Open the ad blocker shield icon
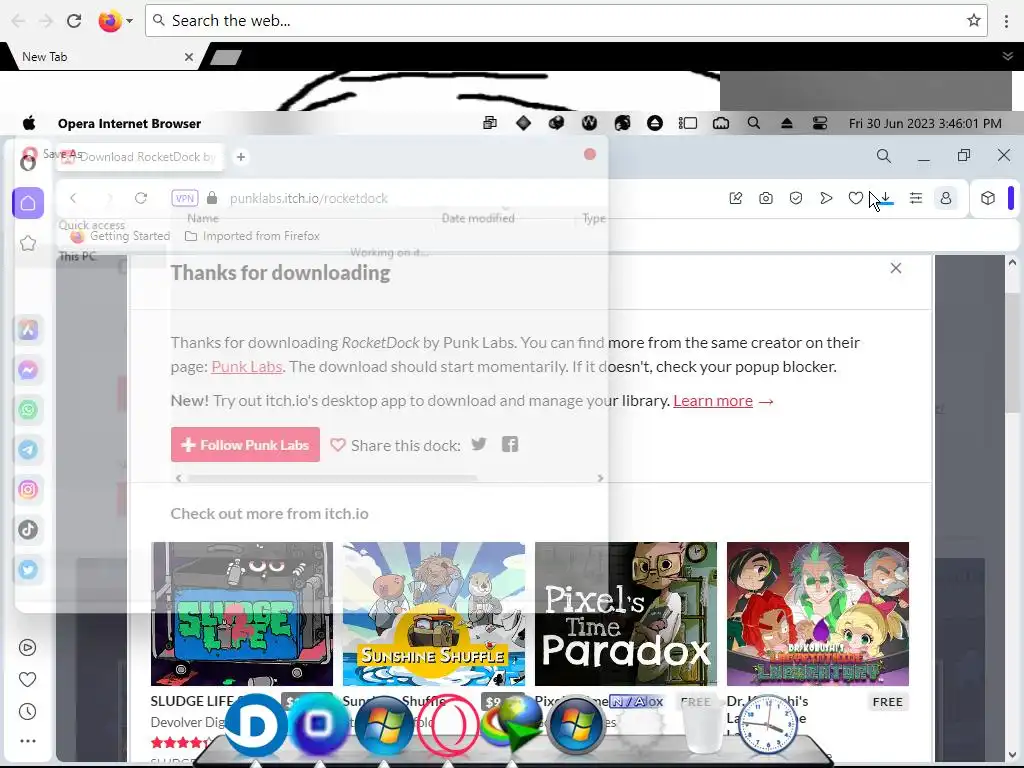1024x768 pixels. 795,198
